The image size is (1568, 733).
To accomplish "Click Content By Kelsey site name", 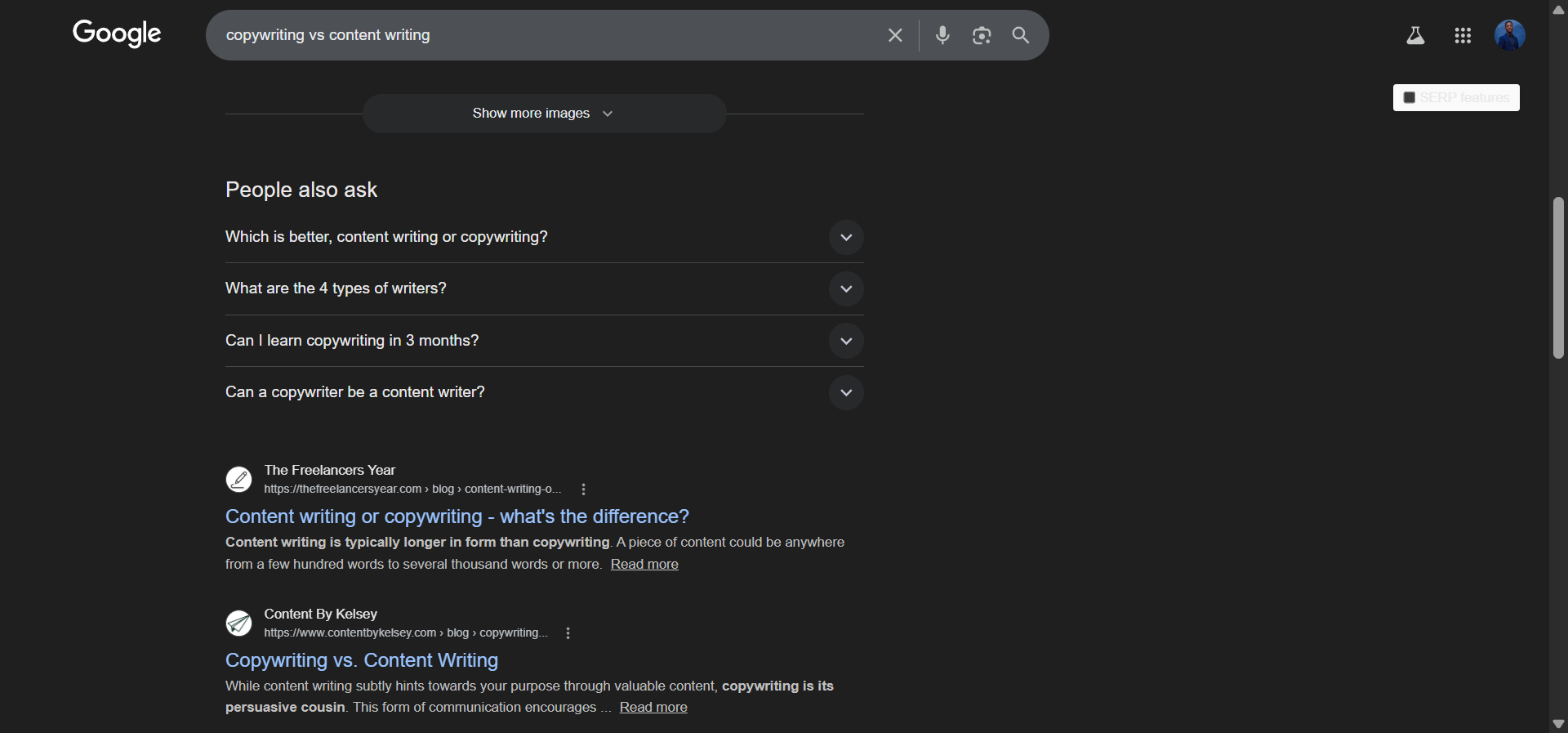I will [321, 615].
